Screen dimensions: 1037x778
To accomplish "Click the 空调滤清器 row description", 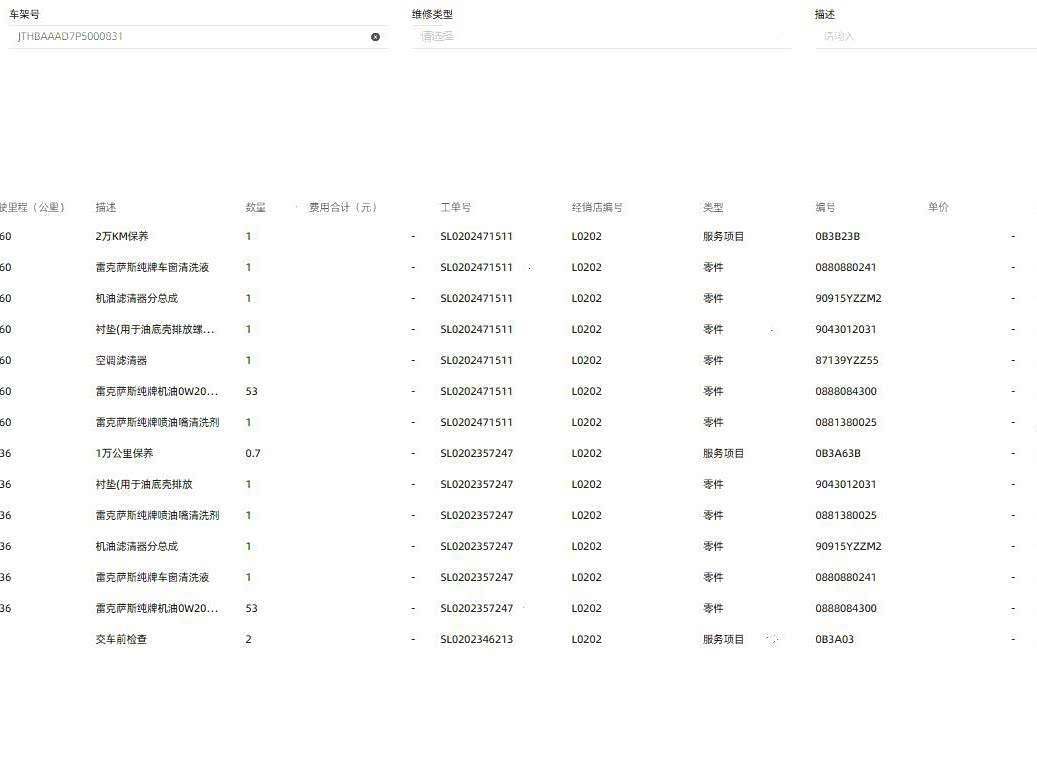I will tap(121, 360).
